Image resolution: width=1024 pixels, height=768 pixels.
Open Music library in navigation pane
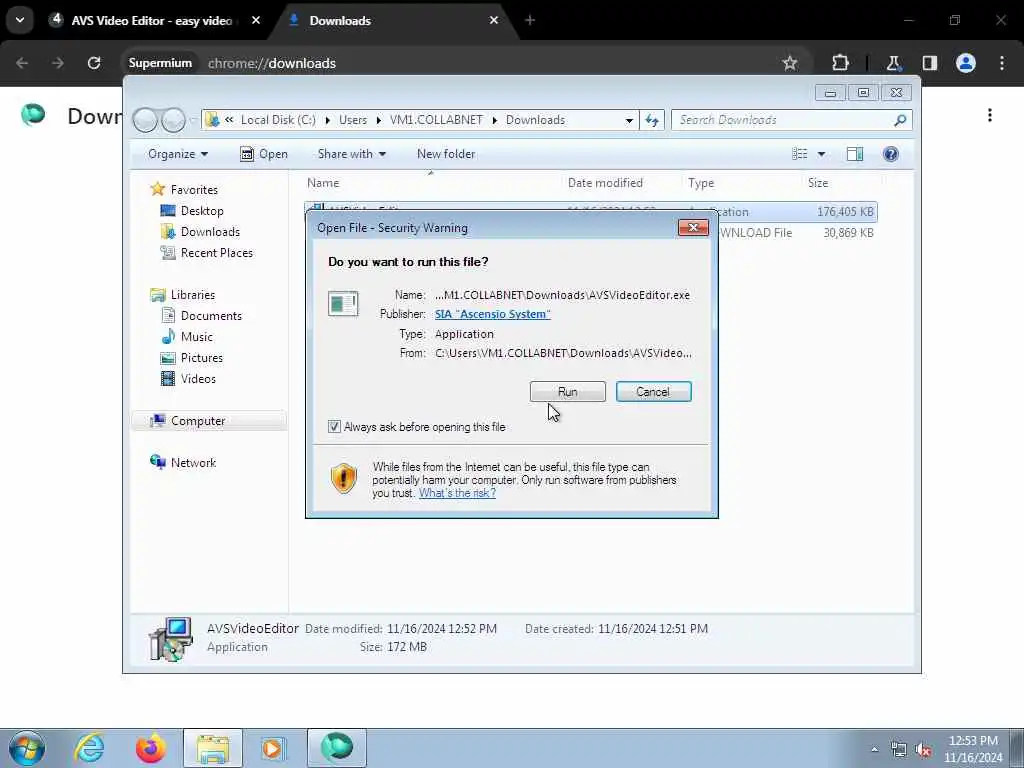tap(197, 337)
